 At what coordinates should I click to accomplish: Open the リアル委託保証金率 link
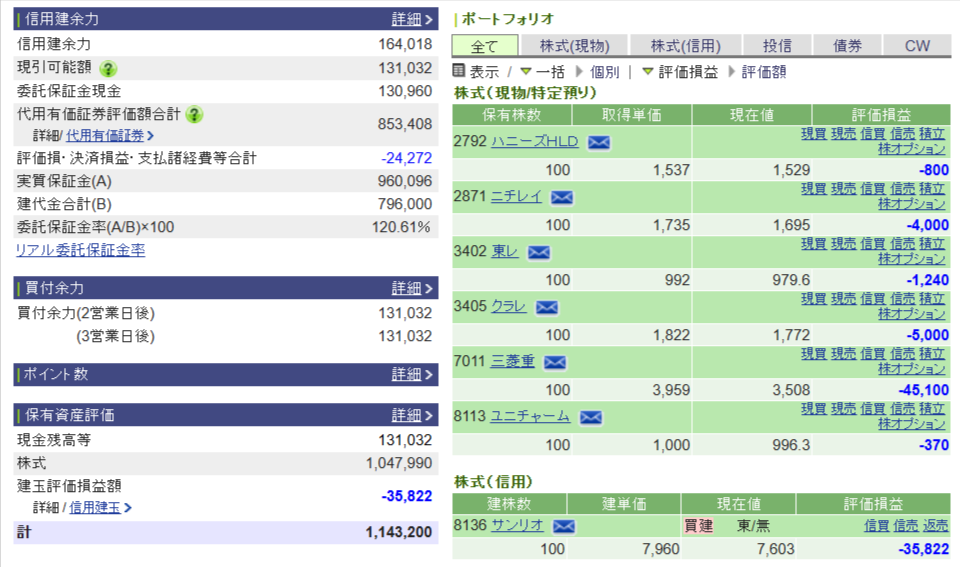[80, 250]
